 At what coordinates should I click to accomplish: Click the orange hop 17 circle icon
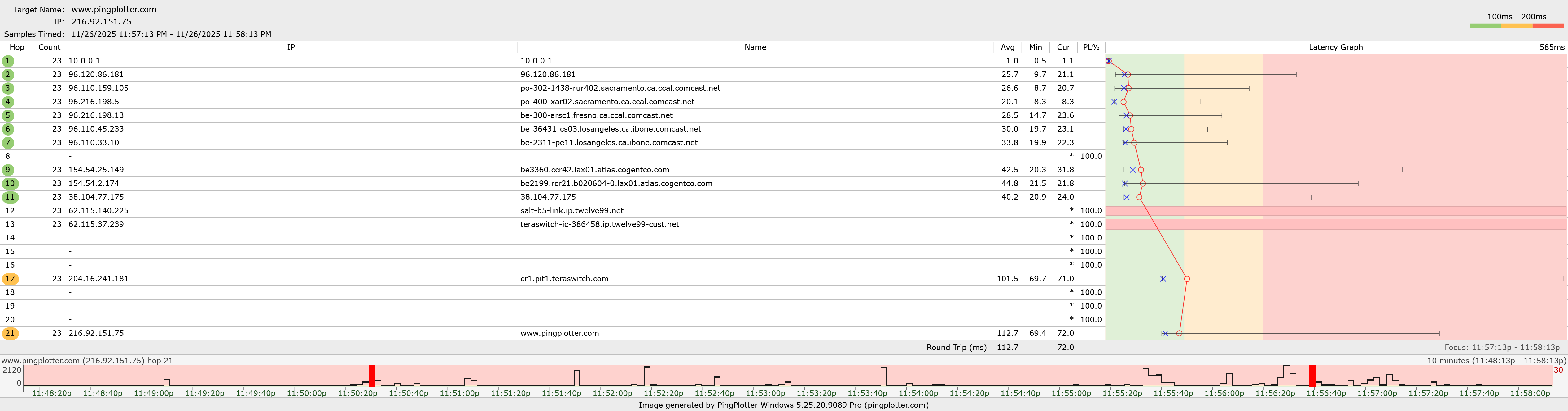10,279
